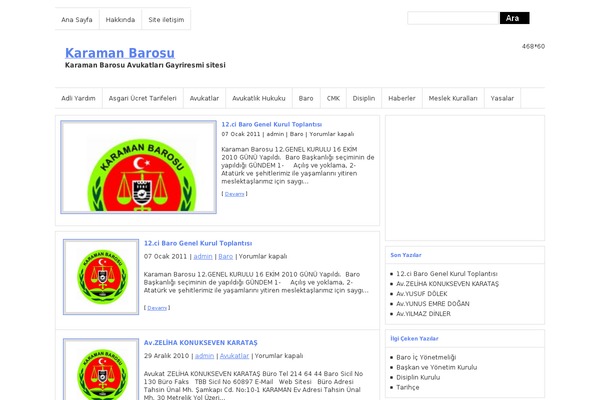This screenshot has width=600, height=400.
Task: Click Devamı link in the second post
Action: [157, 308]
